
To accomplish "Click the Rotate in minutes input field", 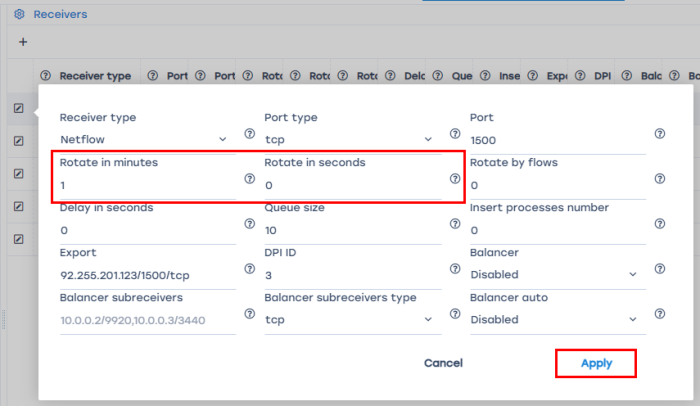I will pyautogui.click(x=146, y=186).
